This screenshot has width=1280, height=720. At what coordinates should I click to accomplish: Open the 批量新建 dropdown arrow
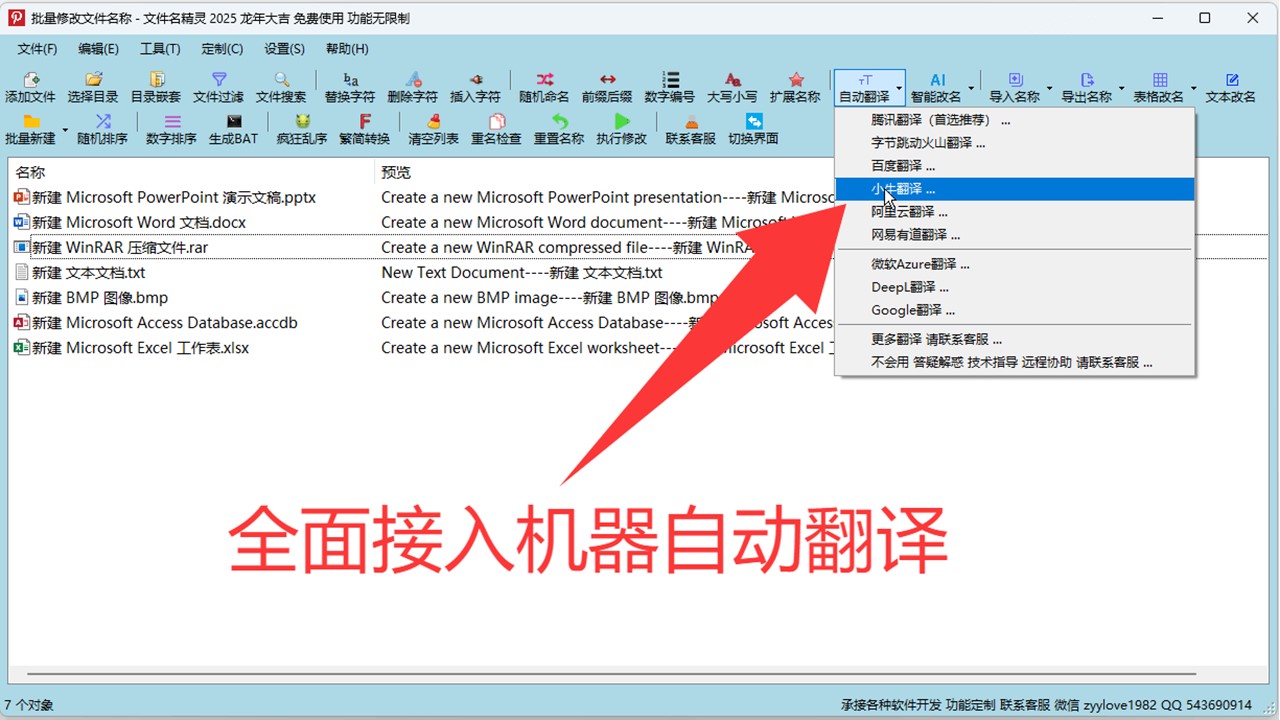pos(66,130)
